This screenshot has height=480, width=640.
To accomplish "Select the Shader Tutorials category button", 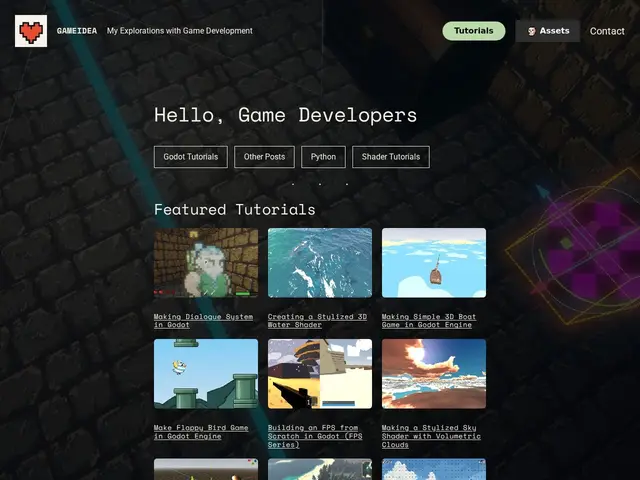I will click(x=391, y=157).
